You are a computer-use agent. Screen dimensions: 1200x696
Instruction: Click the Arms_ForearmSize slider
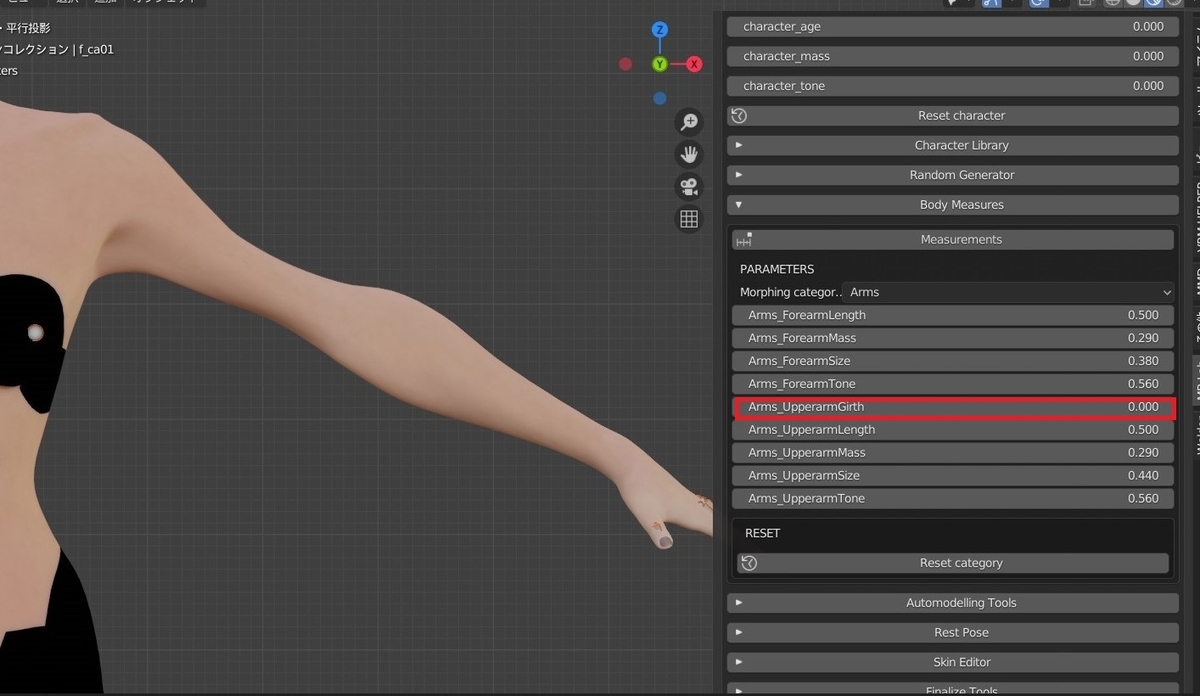953,361
